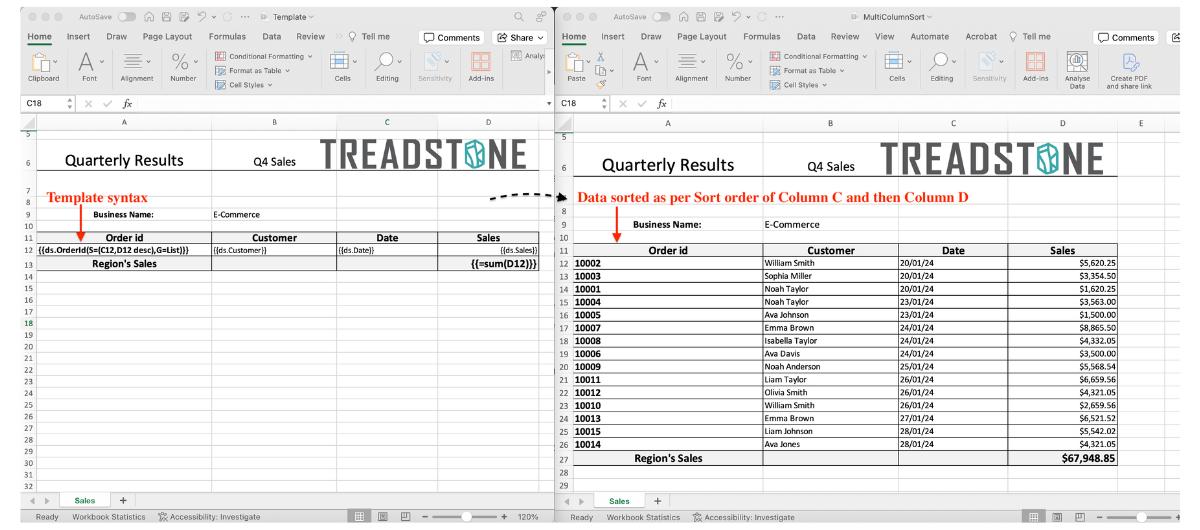Open Font group in MultiColumnSort ribbon
This screenshot has width=1200, height=530.
pyautogui.click(x=644, y=67)
